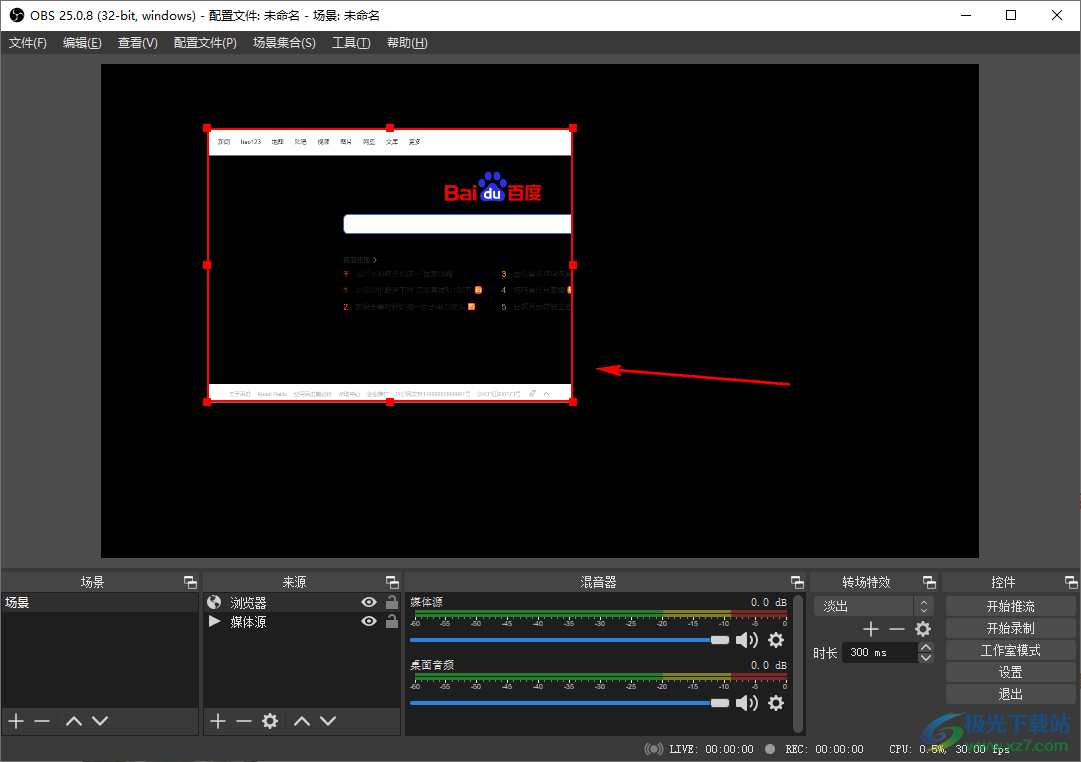Click the 桌面音频 volume level meter

600,676
